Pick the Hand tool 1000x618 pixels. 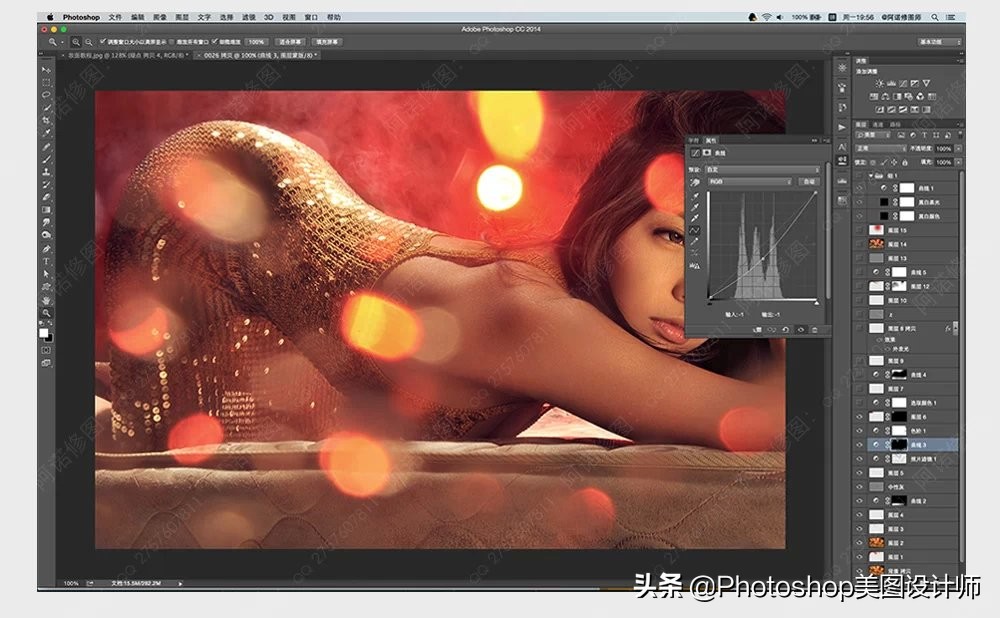[x=47, y=299]
